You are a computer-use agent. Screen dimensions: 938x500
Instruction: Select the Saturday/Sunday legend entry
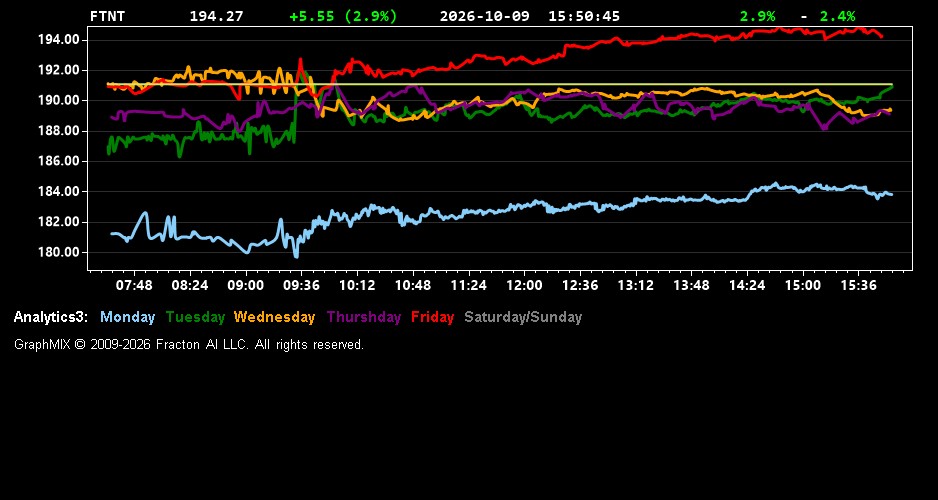pos(523,317)
